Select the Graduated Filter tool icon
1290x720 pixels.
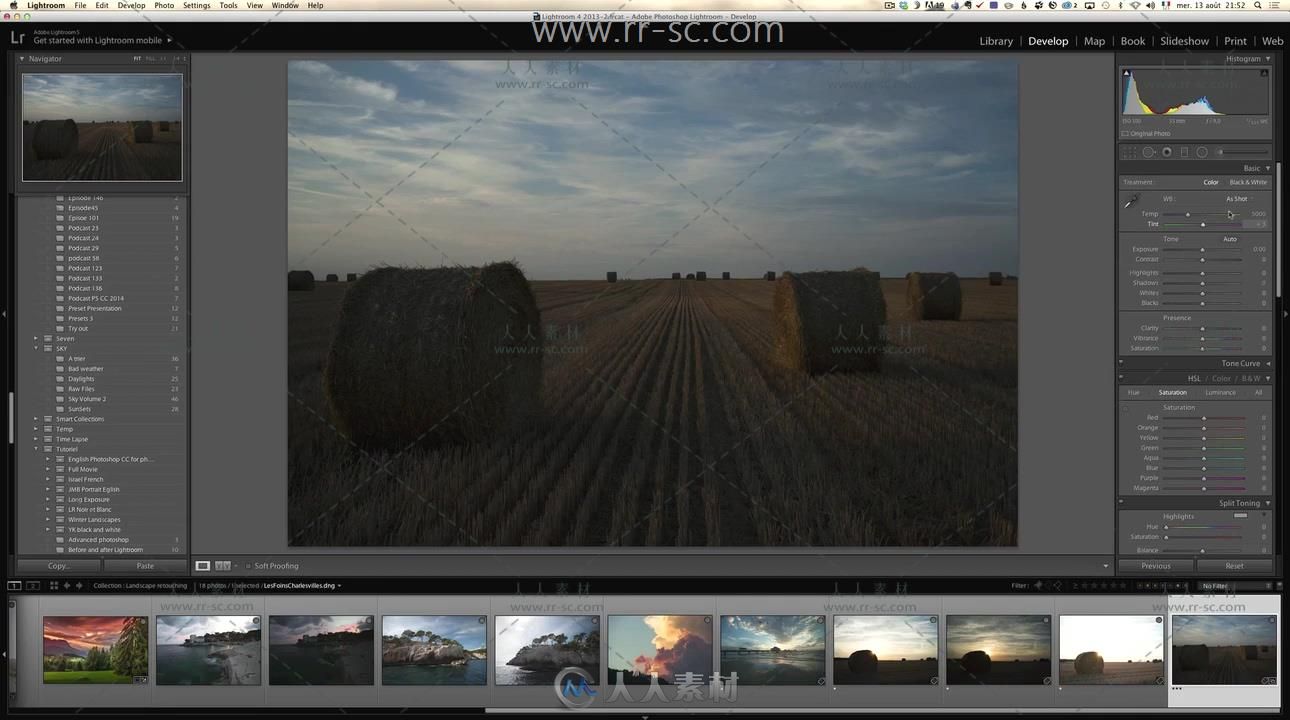(1184, 152)
